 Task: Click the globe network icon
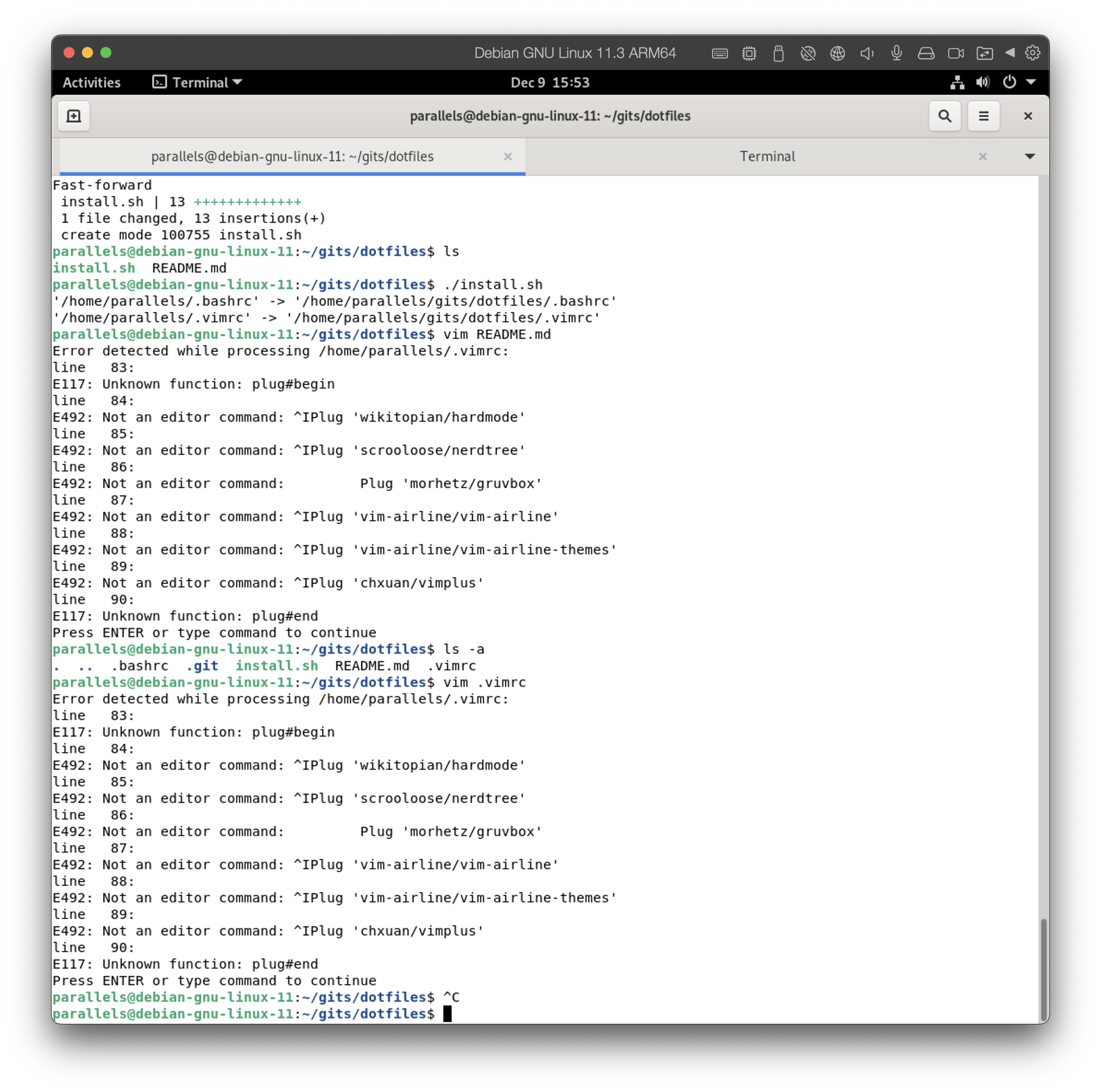(x=838, y=53)
